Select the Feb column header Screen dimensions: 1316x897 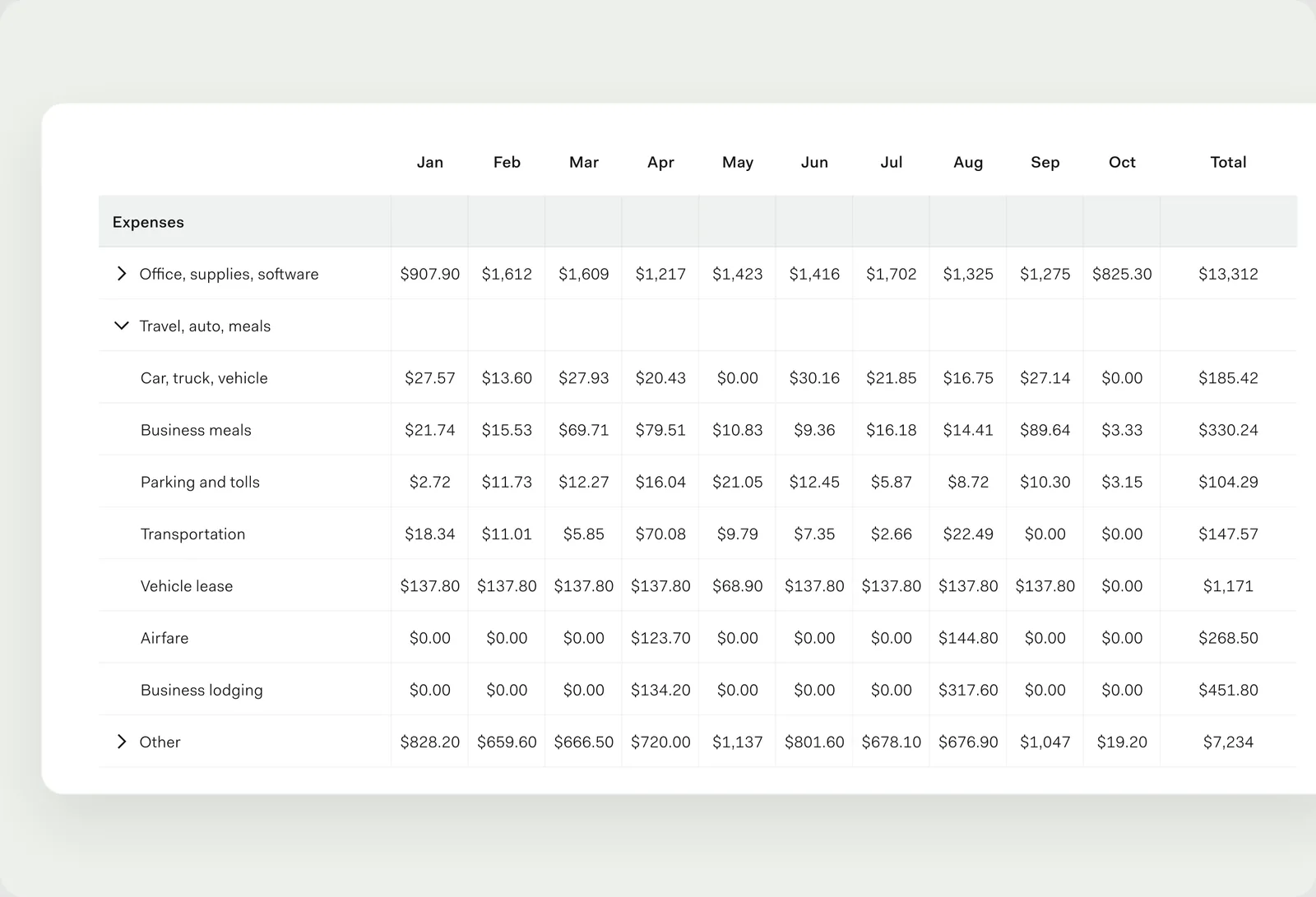pos(507,162)
